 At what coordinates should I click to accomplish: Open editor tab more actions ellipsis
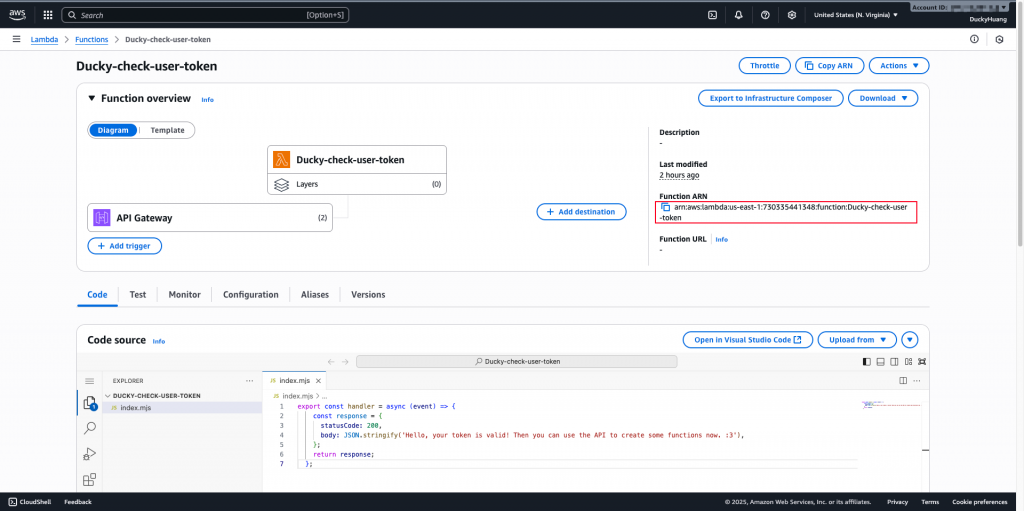[918, 380]
